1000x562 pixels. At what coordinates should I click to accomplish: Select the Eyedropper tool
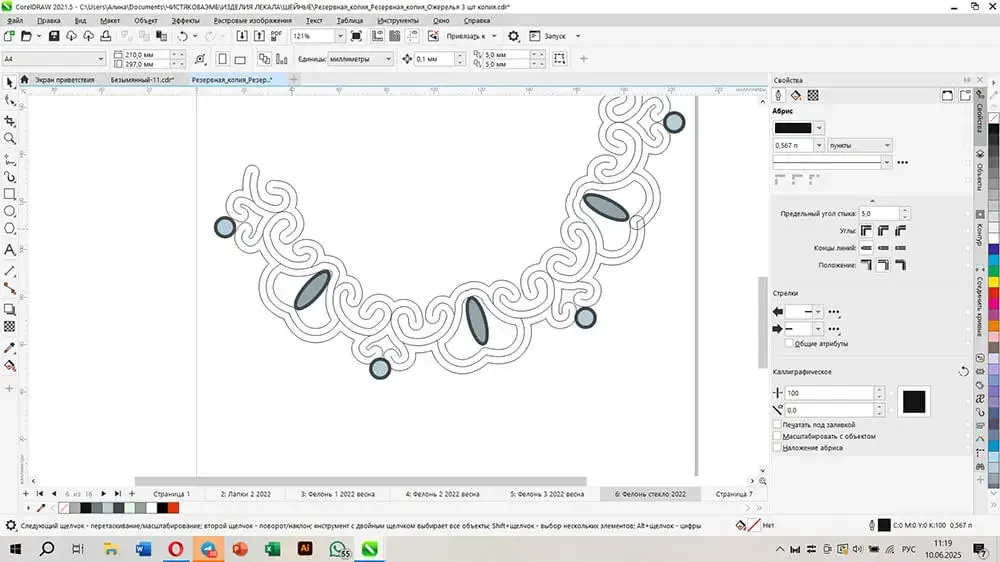10,347
